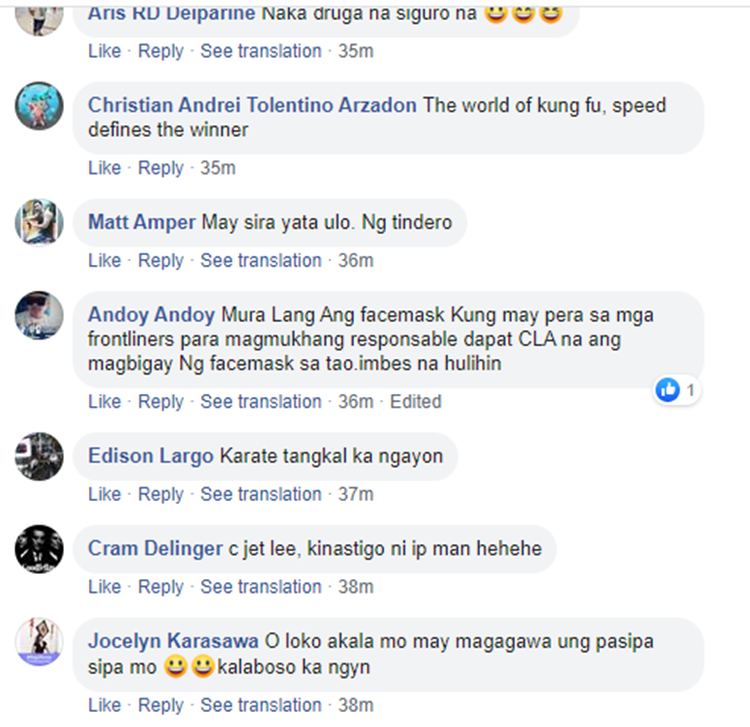This screenshot has width=750, height=727.
Task: Reply to Aris RD Delparine's comment
Action: (161, 51)
